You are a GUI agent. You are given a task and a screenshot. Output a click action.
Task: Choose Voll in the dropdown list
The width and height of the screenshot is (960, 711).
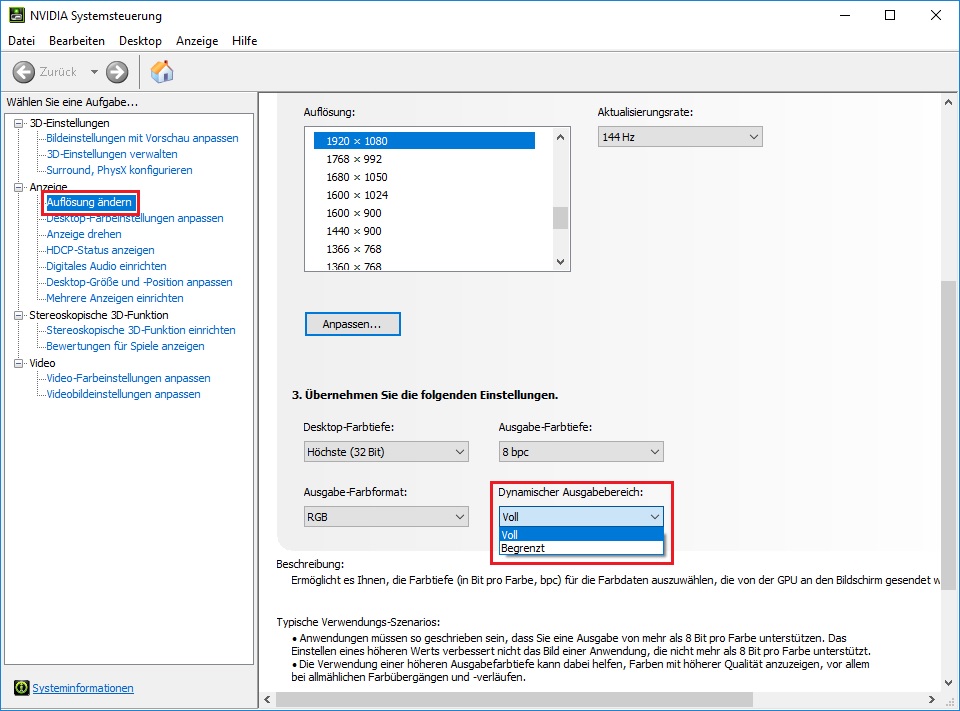coord(581,535)
